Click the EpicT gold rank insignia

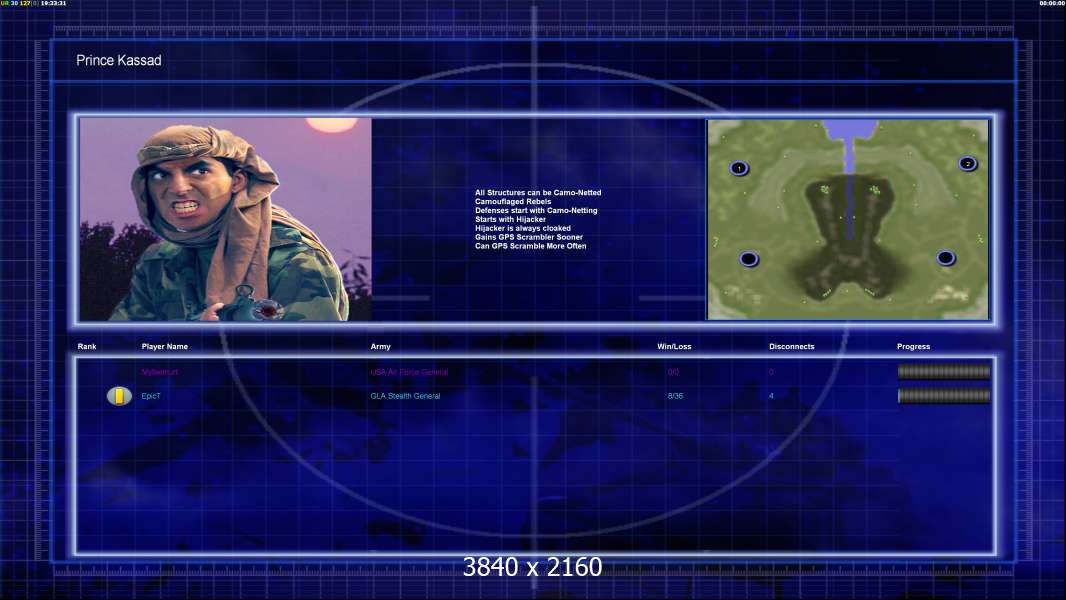[x=119, y=395]
